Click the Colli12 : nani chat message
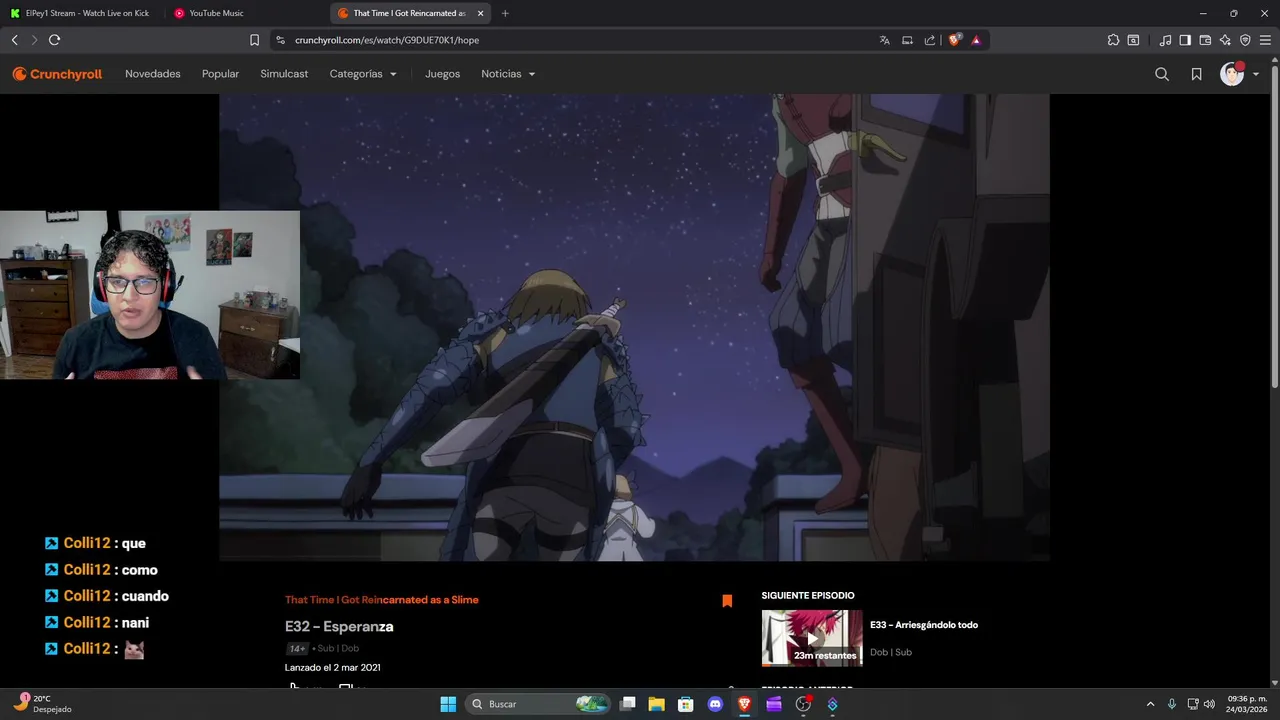 (x=97, y=622)
